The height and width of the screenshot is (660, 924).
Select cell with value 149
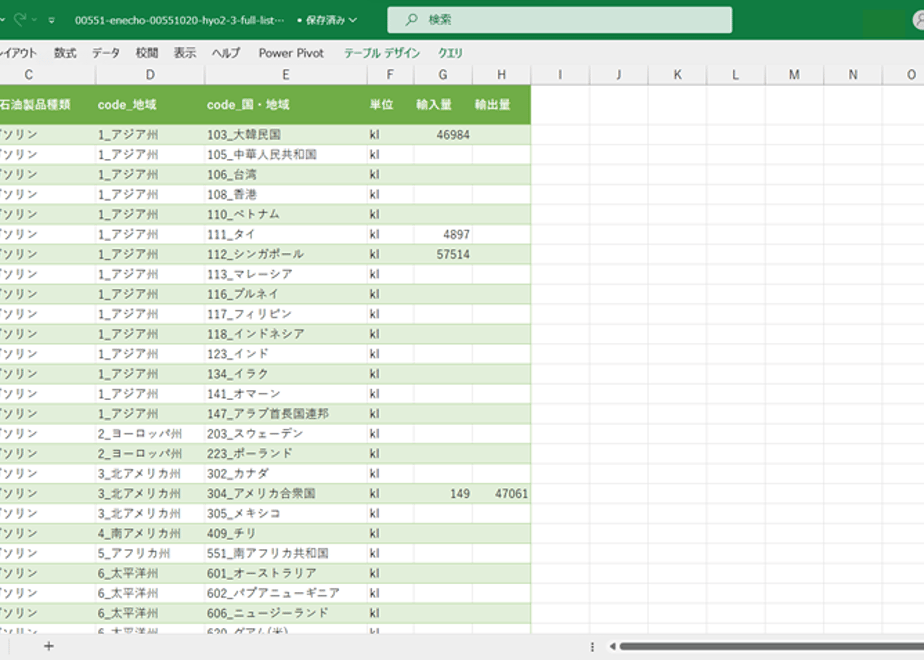(443, 493)
